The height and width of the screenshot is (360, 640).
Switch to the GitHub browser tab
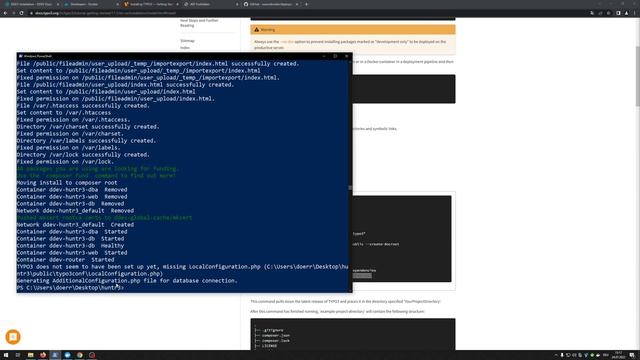[270, 4]
